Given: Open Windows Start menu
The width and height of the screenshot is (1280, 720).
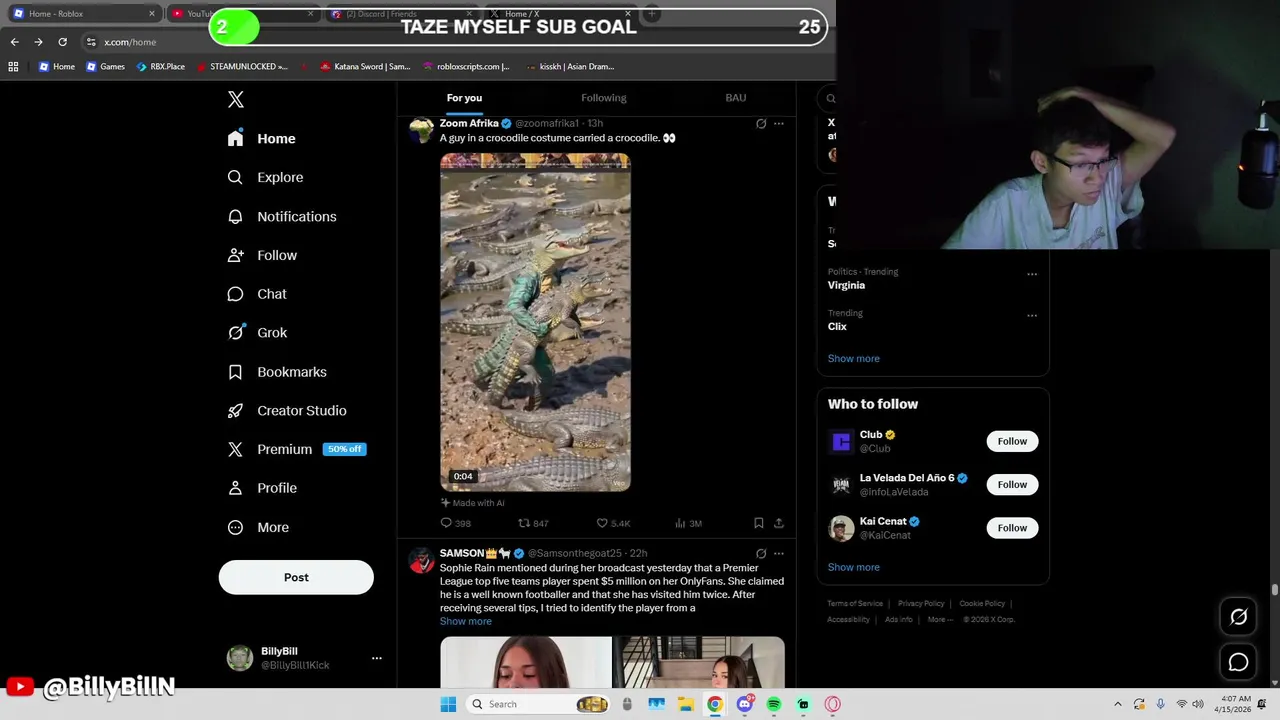Looking at the screenshot, I should coord(448,704).
